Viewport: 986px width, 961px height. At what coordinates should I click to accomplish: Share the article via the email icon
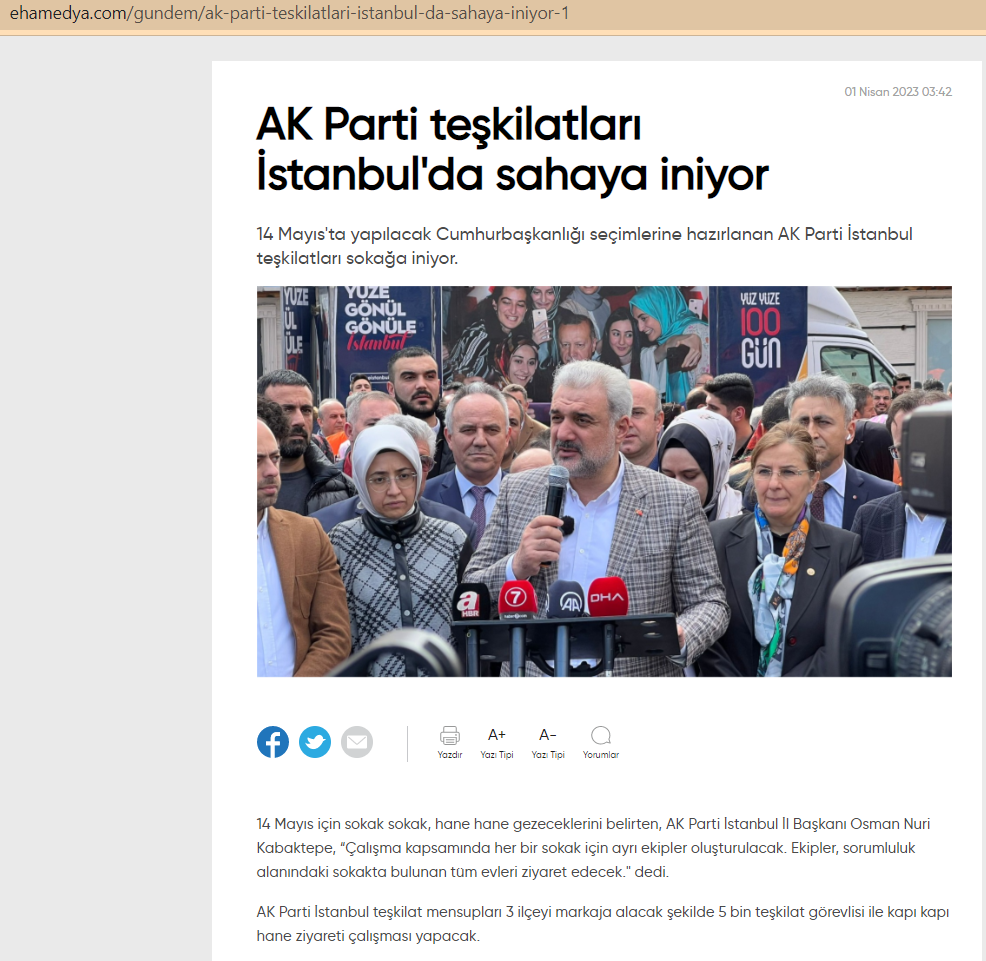coord(357,742)
